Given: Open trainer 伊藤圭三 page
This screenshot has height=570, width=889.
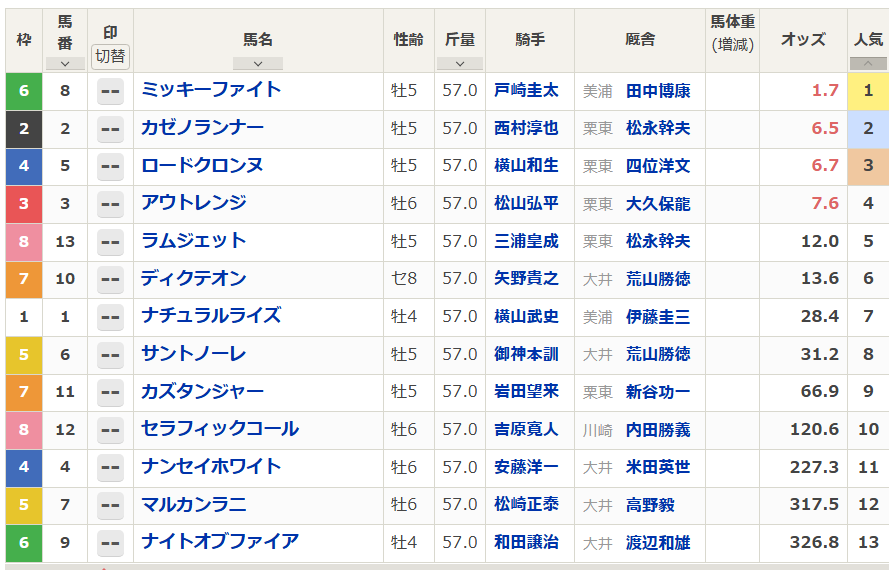Looking at the screenshot, I should click(658, 316).
